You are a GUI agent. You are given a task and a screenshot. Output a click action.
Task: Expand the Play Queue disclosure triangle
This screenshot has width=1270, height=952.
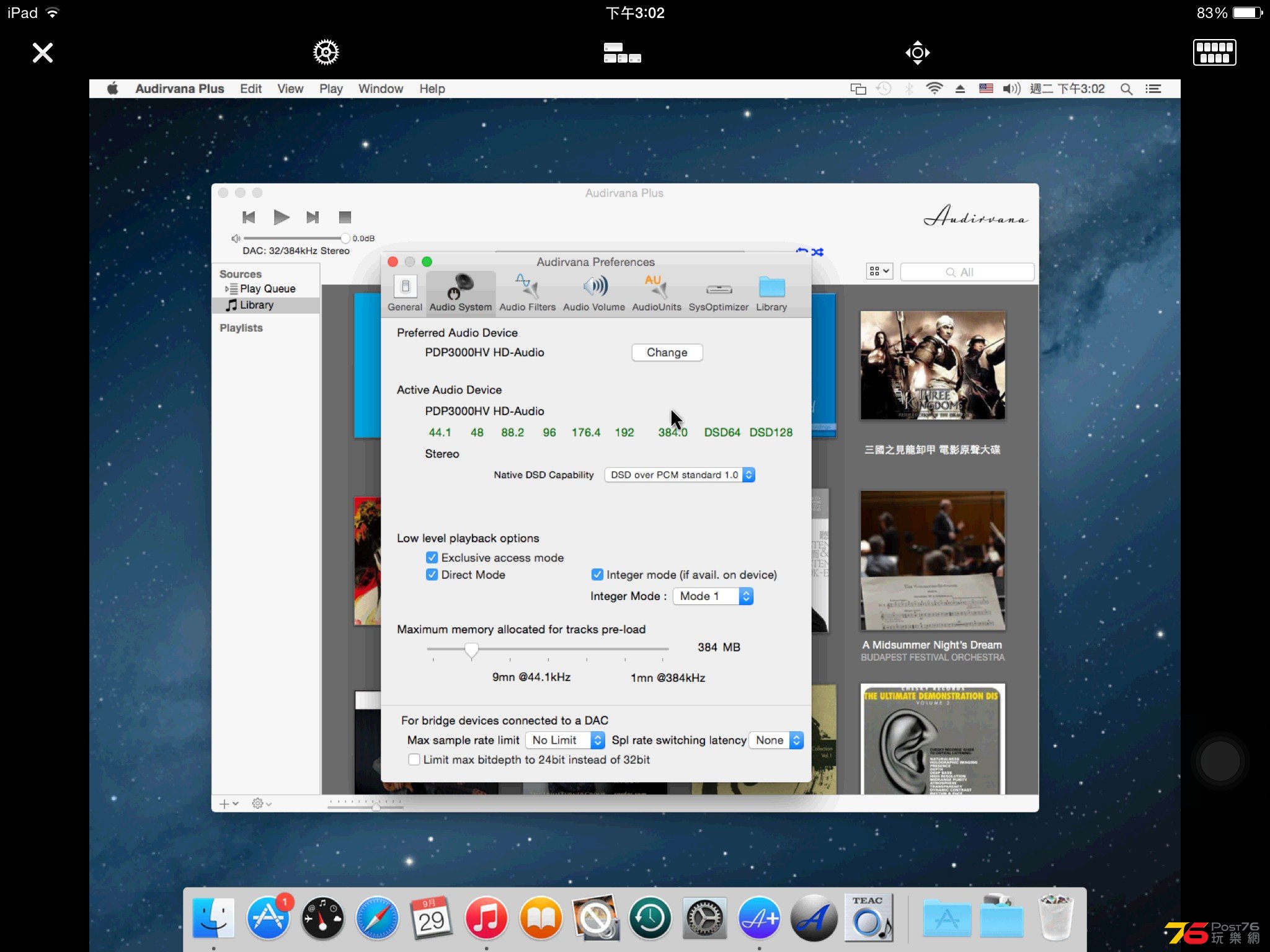click(x=227, y=289)
